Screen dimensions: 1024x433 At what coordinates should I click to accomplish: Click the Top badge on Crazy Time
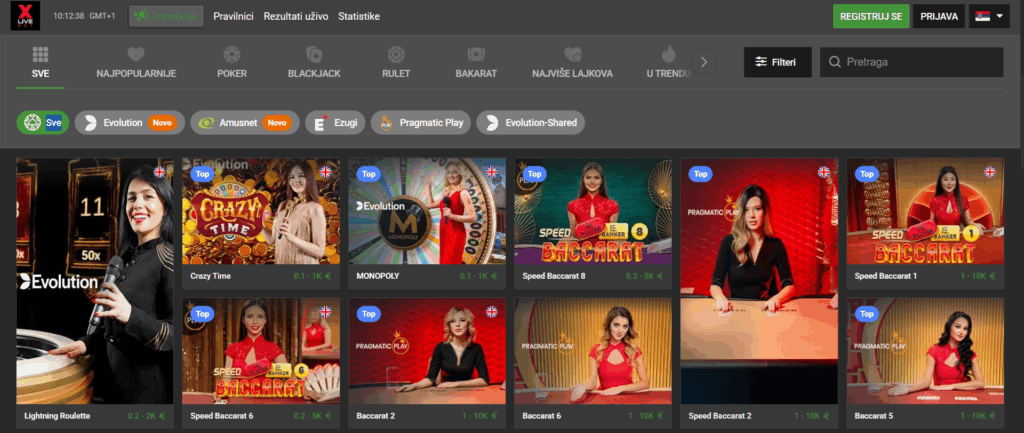click(x=202, y=174)
